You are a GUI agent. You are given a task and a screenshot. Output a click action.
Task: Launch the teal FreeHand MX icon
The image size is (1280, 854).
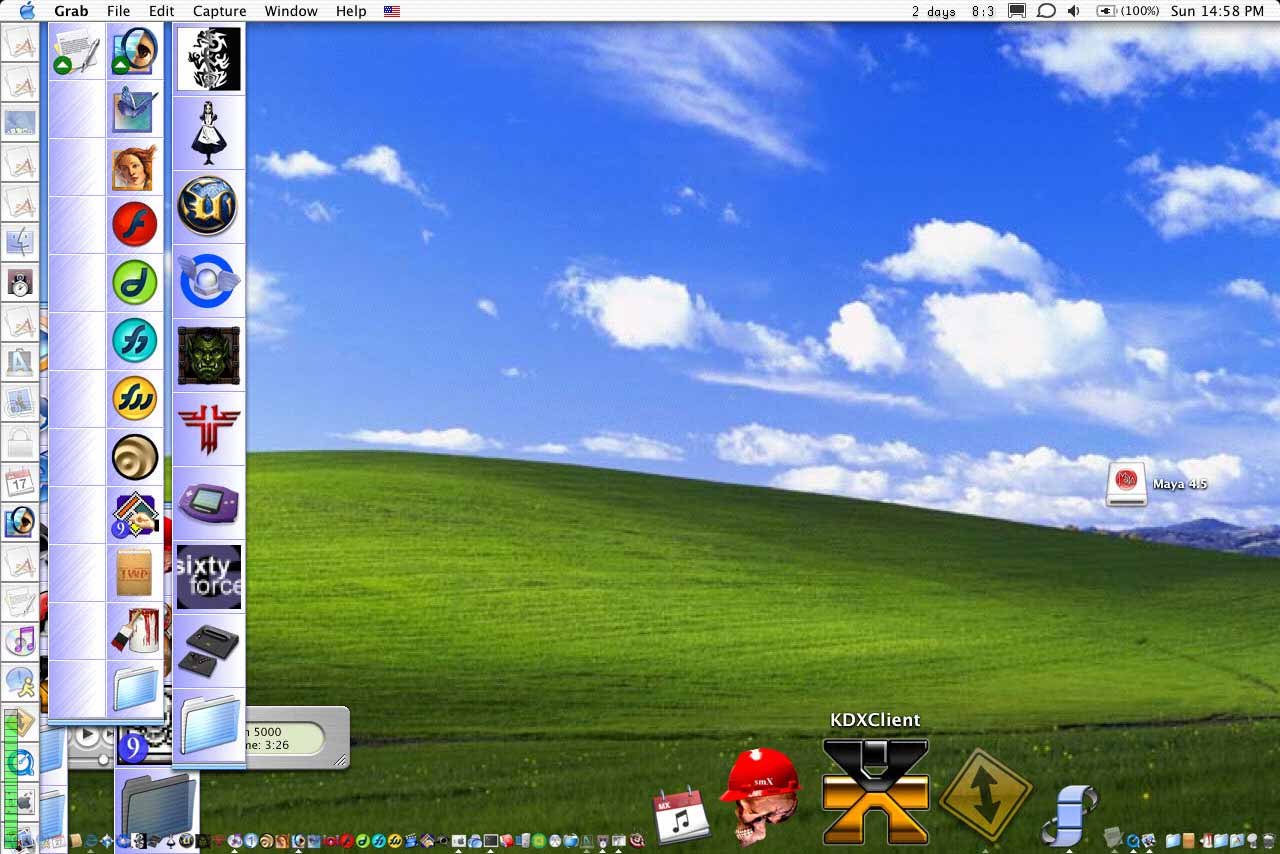134,340
